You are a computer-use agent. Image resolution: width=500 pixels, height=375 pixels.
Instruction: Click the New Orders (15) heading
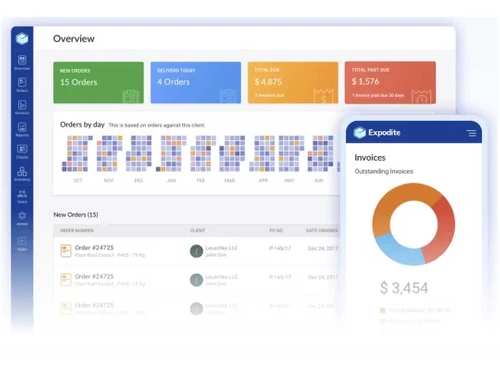[76, 215]
